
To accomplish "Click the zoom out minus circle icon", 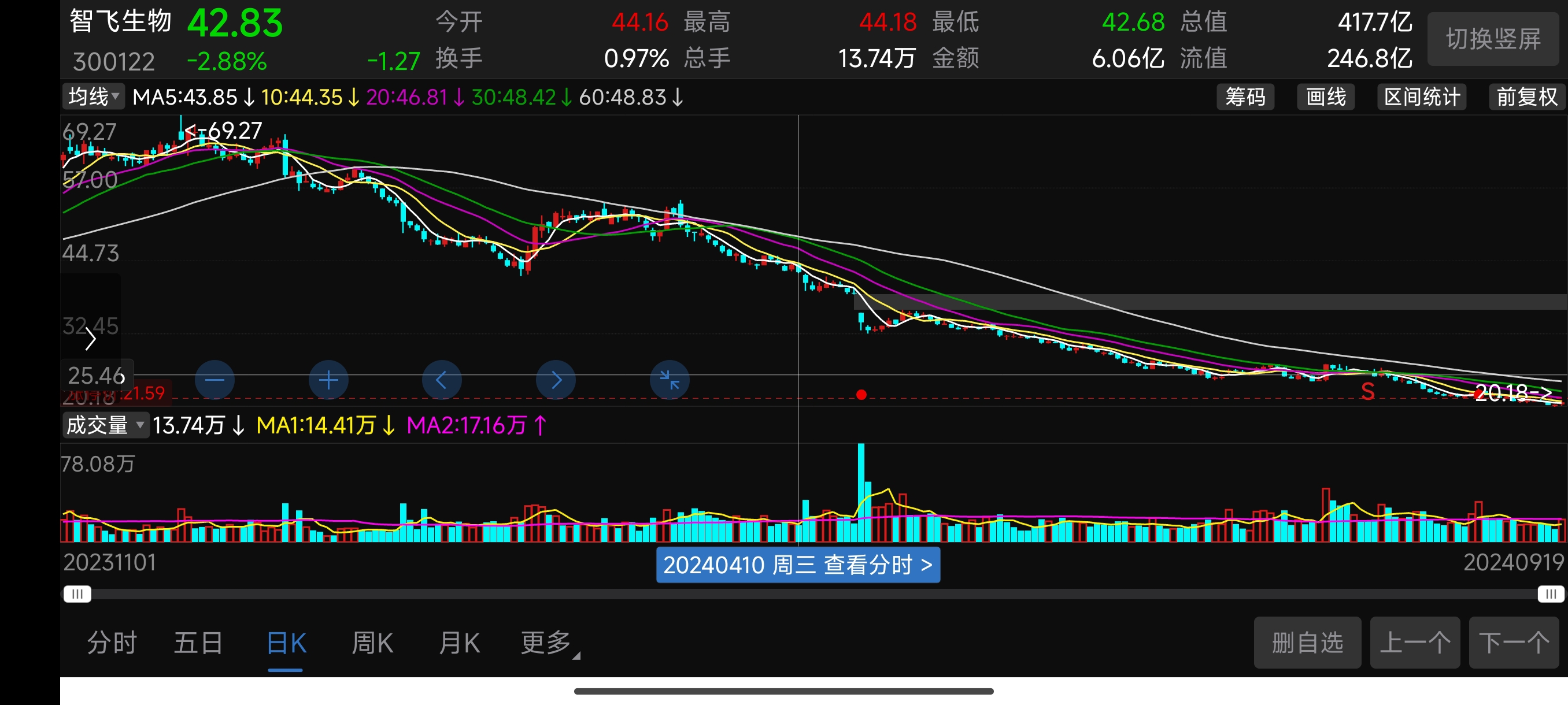I will point(215,380).
